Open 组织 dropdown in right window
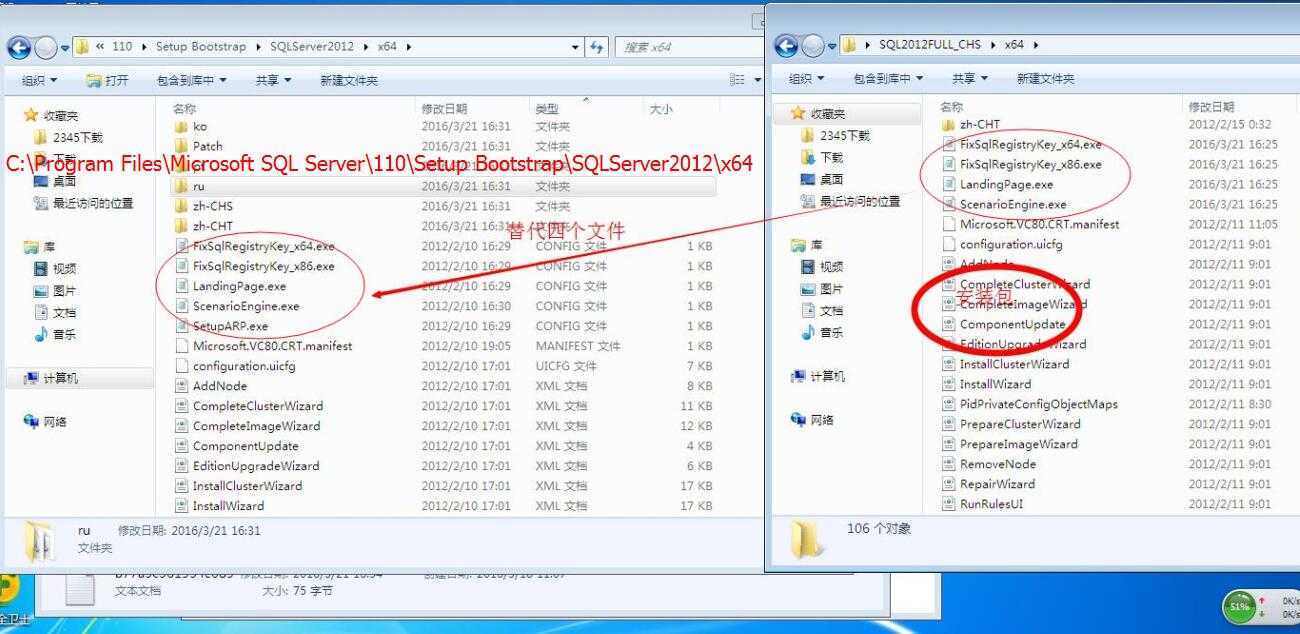 [x=807, y=78]
